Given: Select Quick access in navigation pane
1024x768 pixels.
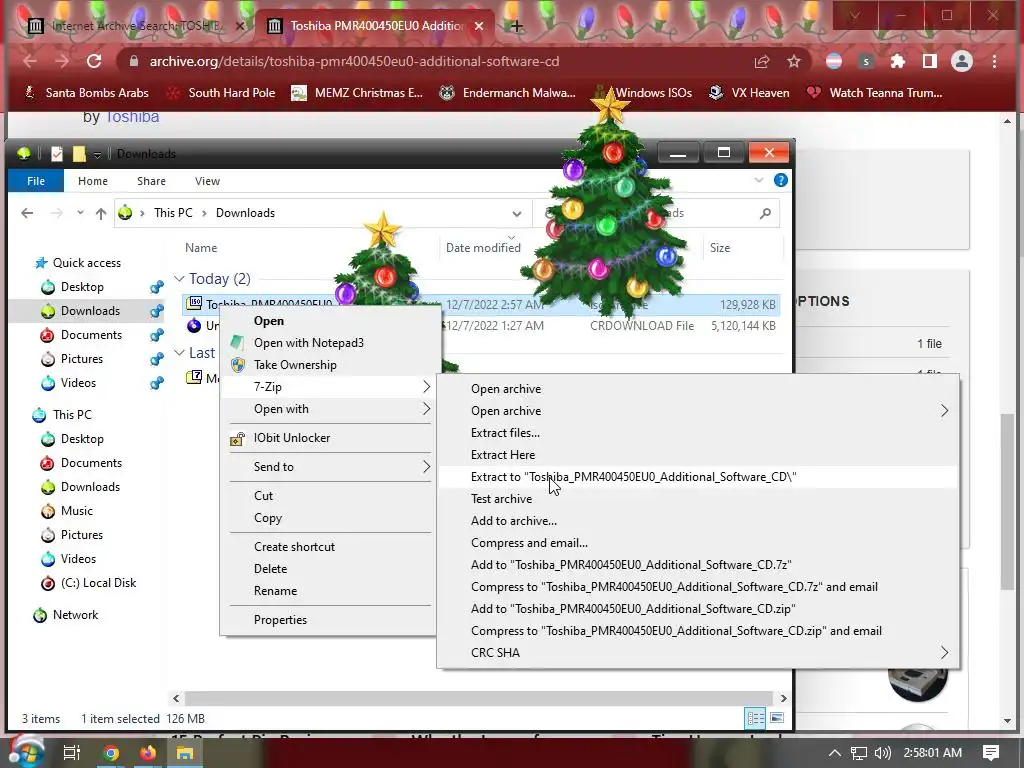Looking at the screenshot, I should [x=86, y=263].
